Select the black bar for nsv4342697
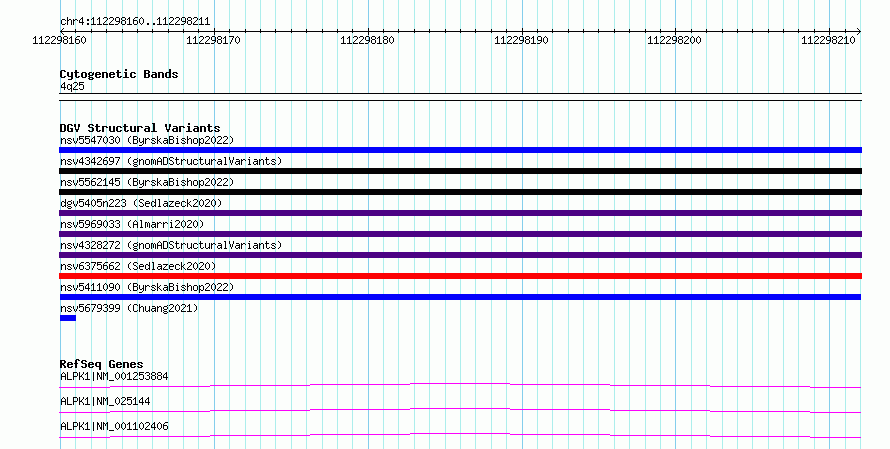Viewport: 890px width, 449px height. 460,171
